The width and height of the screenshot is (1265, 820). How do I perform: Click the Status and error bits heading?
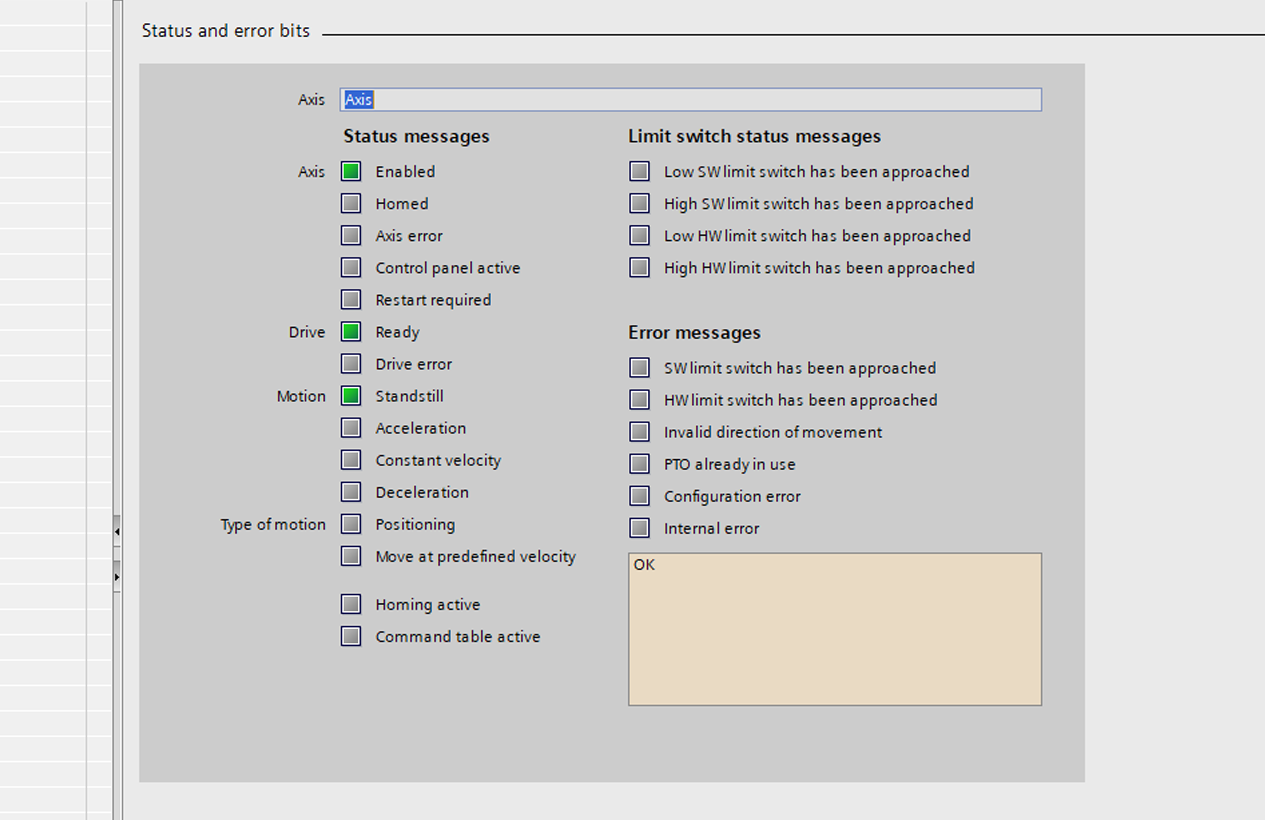[226, 31]
